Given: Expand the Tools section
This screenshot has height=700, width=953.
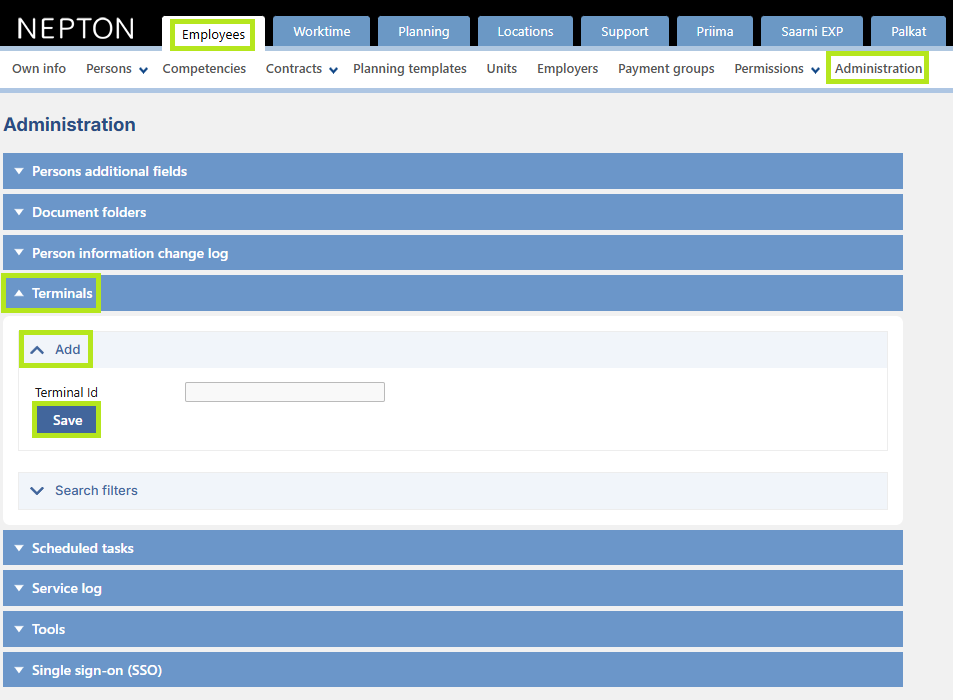Looking at the screenshot, I should tap(453, 629).
